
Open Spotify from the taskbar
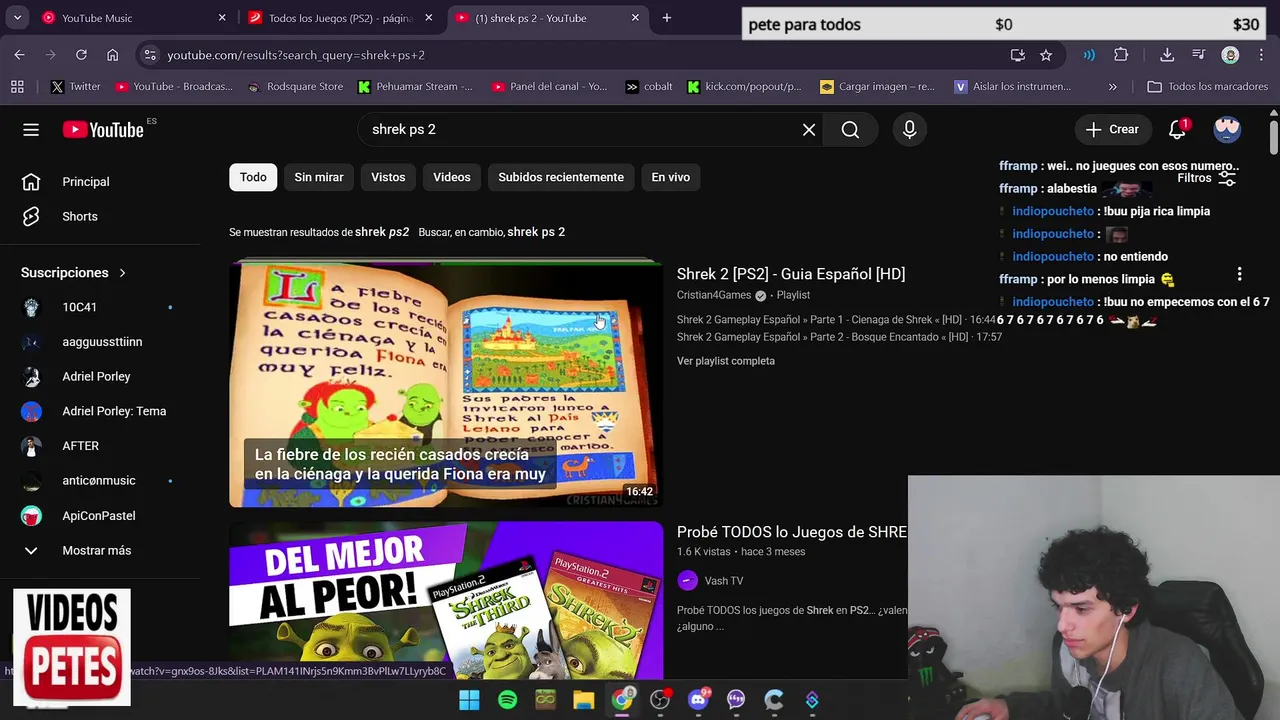[x=507, y=700]
